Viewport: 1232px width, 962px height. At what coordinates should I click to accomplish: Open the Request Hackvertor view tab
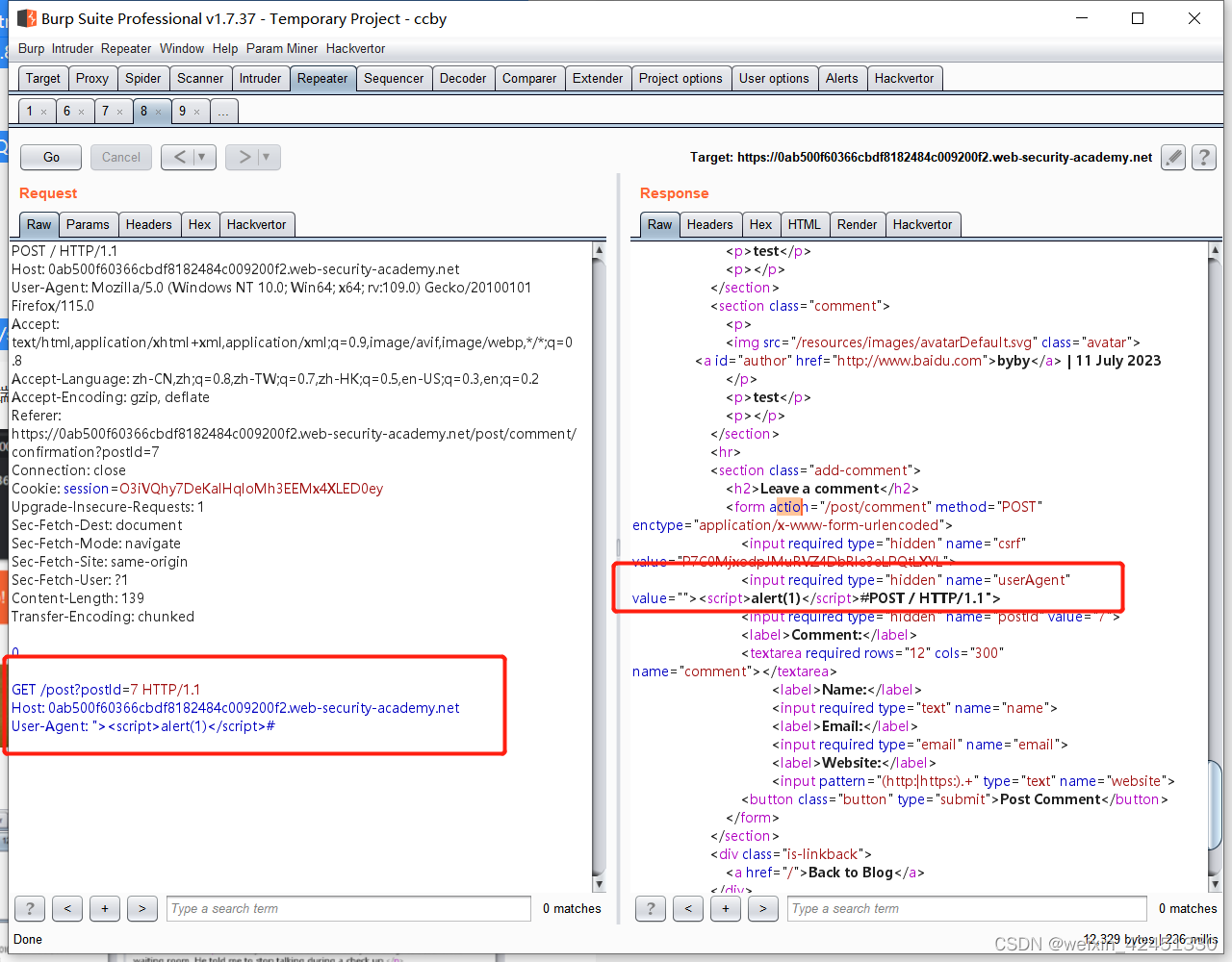tap(256, 224)
